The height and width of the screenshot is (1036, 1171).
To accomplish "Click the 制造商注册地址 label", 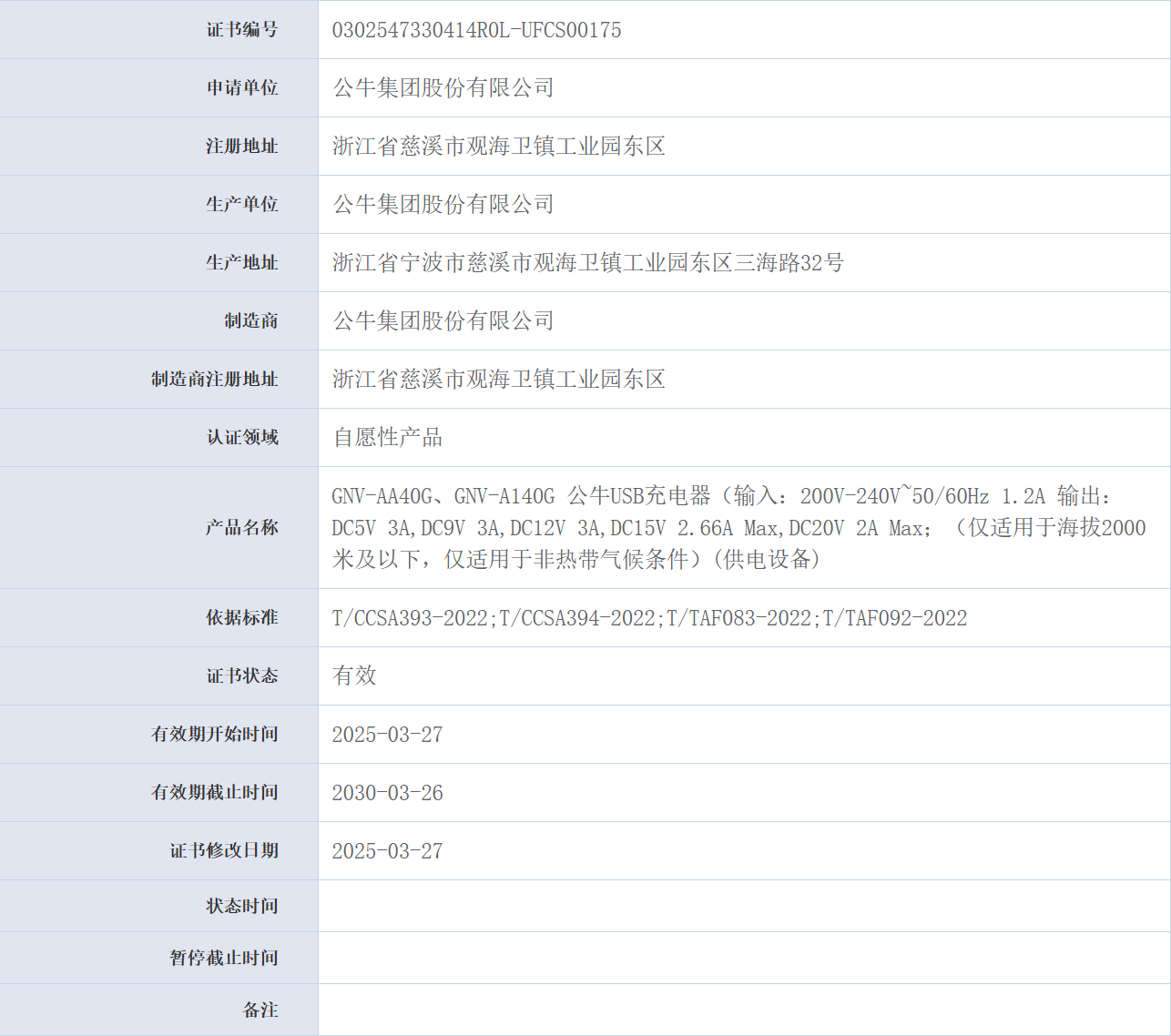I will [215, 379].
